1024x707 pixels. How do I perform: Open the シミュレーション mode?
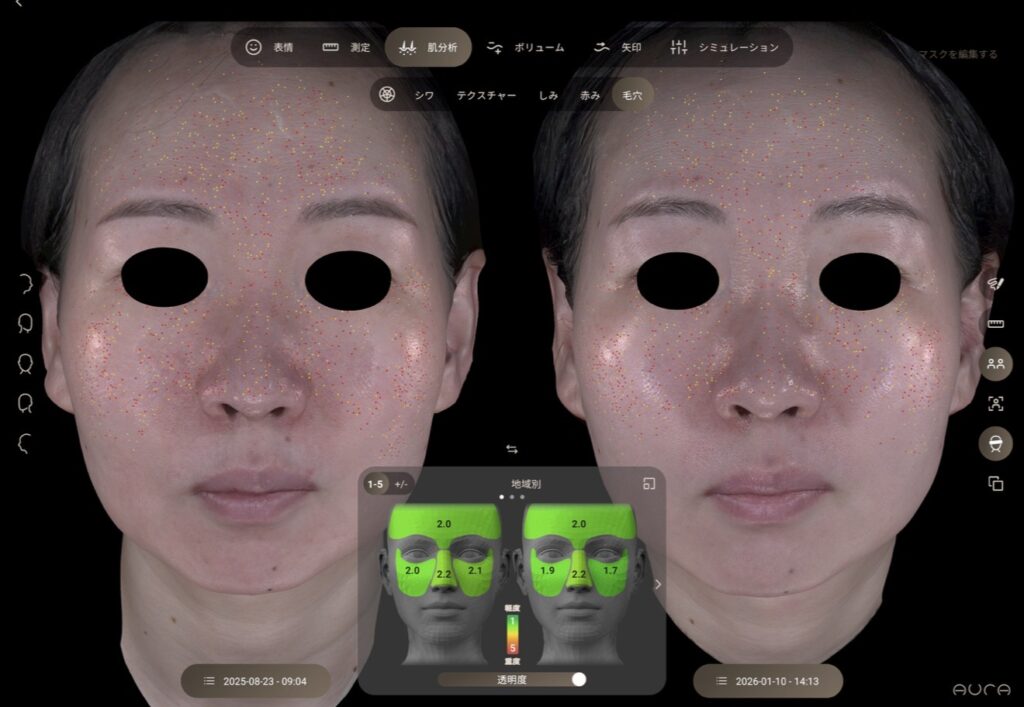tap(725, 47)
